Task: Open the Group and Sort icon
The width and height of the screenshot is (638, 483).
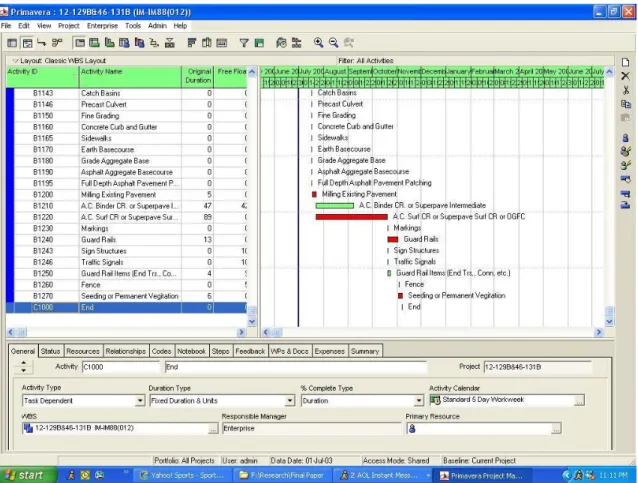Action: [x=259, y=43]
